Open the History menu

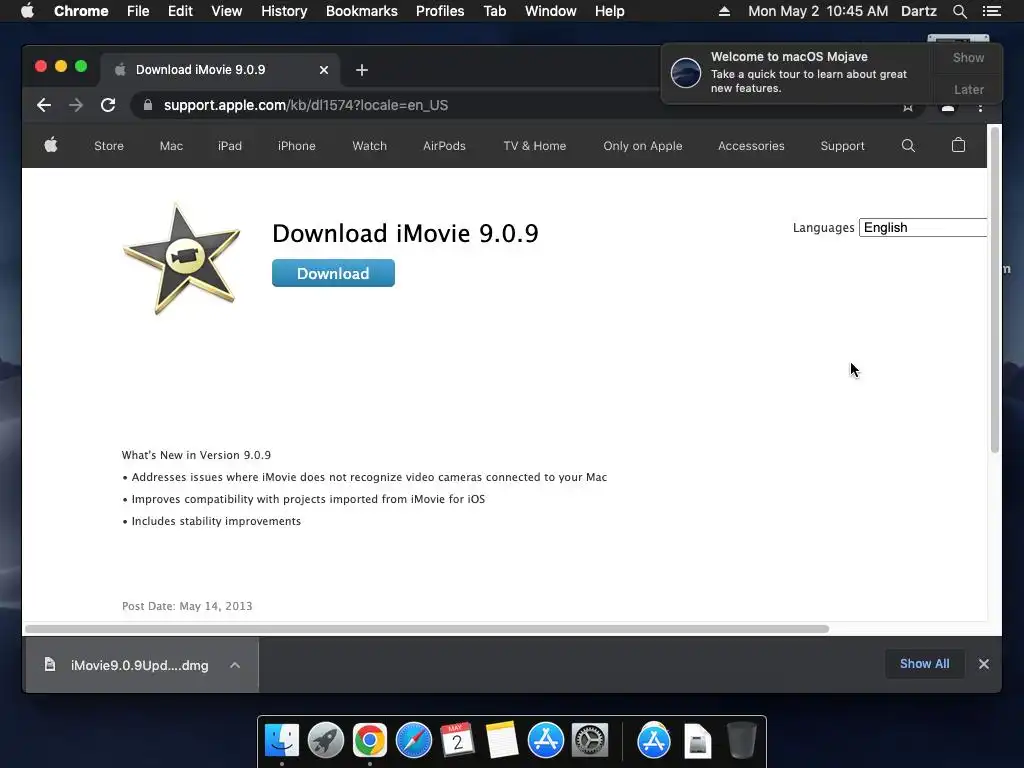pyautogui.click(x=284, y=11)
